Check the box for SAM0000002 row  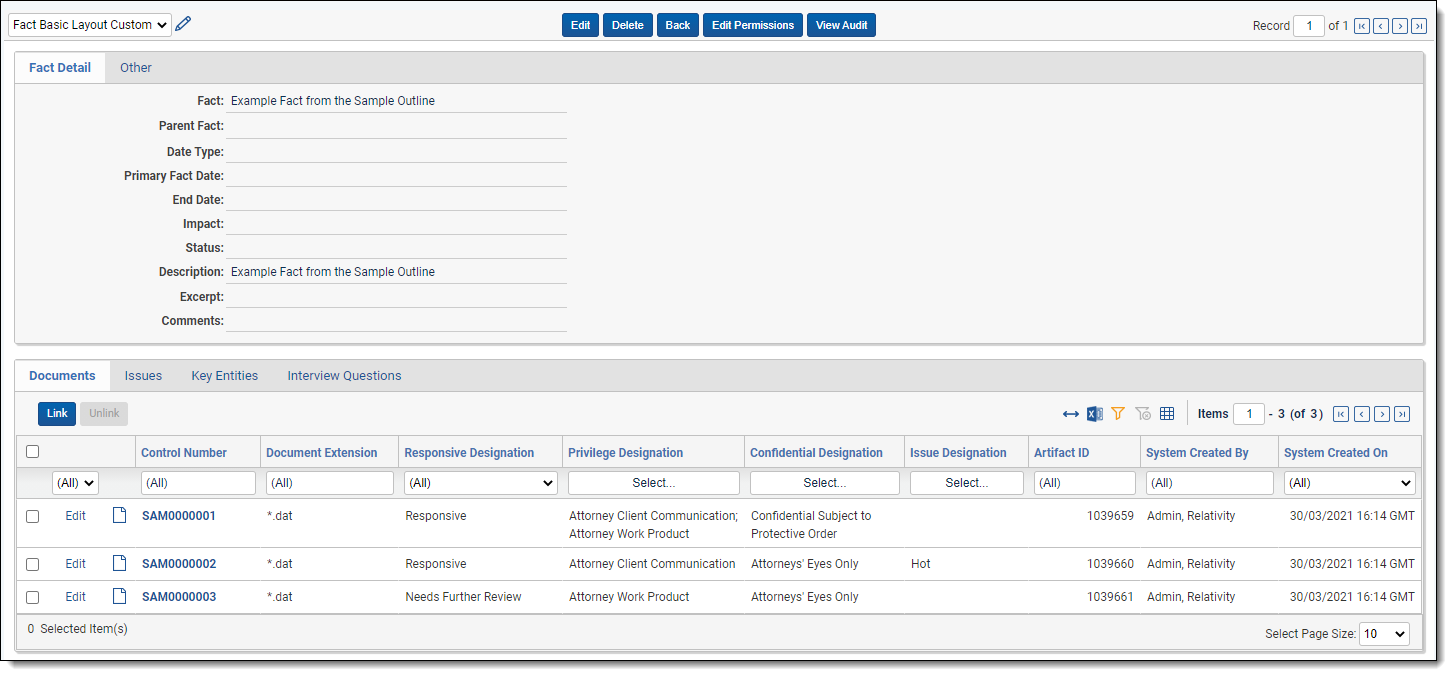[33, 564]
